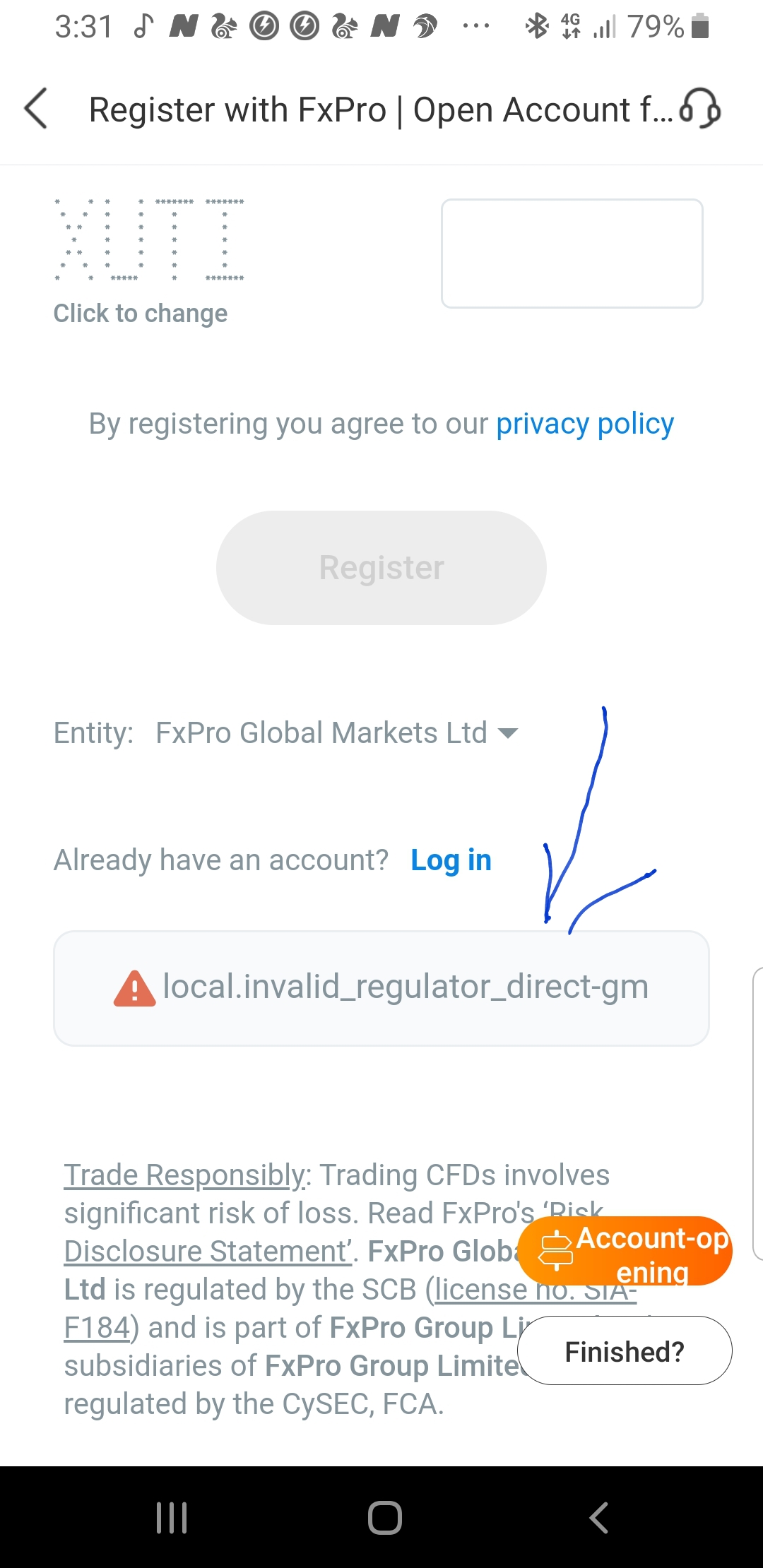Tap the Register button
The width and height of the screenshot is (763, 1568).
[381, 568]
